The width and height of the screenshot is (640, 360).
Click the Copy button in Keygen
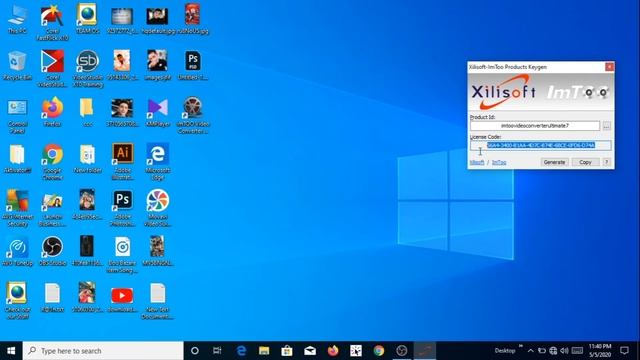click(x=585, y=162)
